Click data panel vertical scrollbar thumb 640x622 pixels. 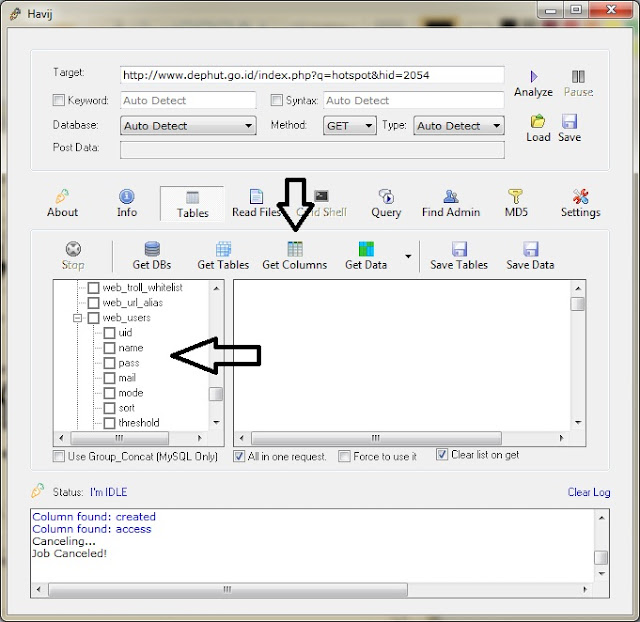point(578,304)
